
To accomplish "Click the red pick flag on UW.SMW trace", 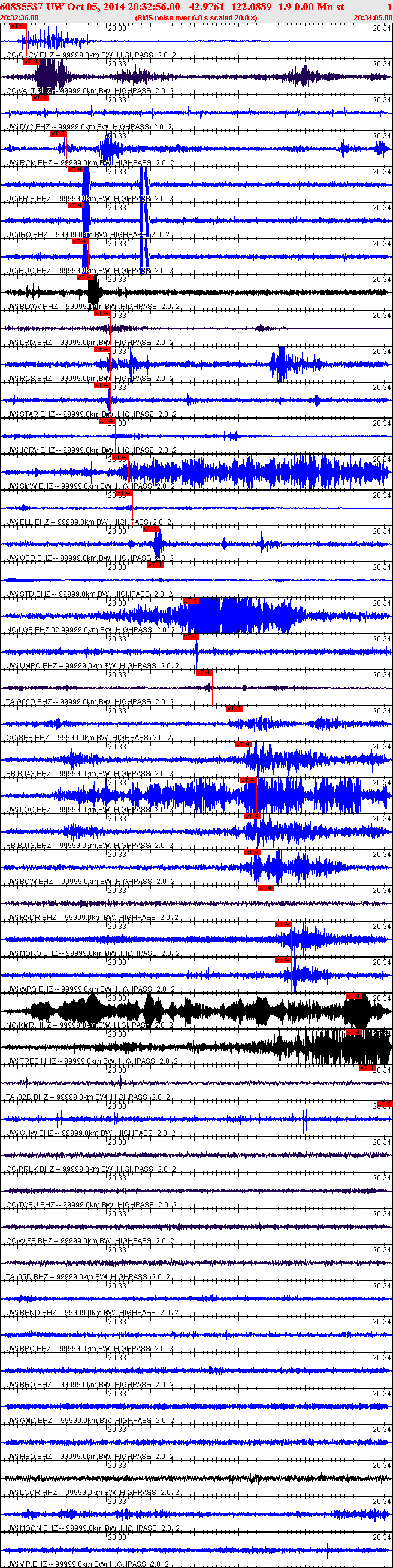I will [120, 457].
